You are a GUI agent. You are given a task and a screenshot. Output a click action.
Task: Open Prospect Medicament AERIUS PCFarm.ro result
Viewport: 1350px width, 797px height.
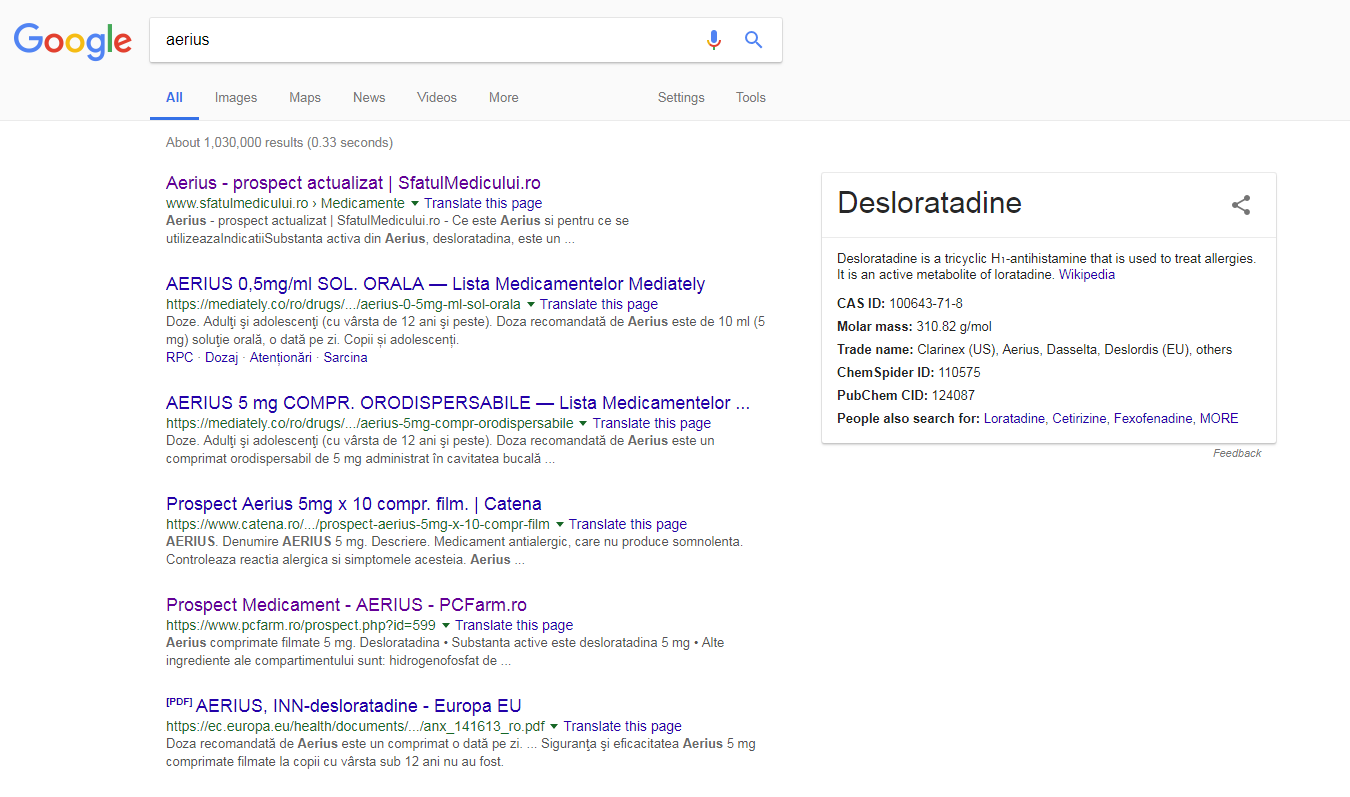(346, 605)
